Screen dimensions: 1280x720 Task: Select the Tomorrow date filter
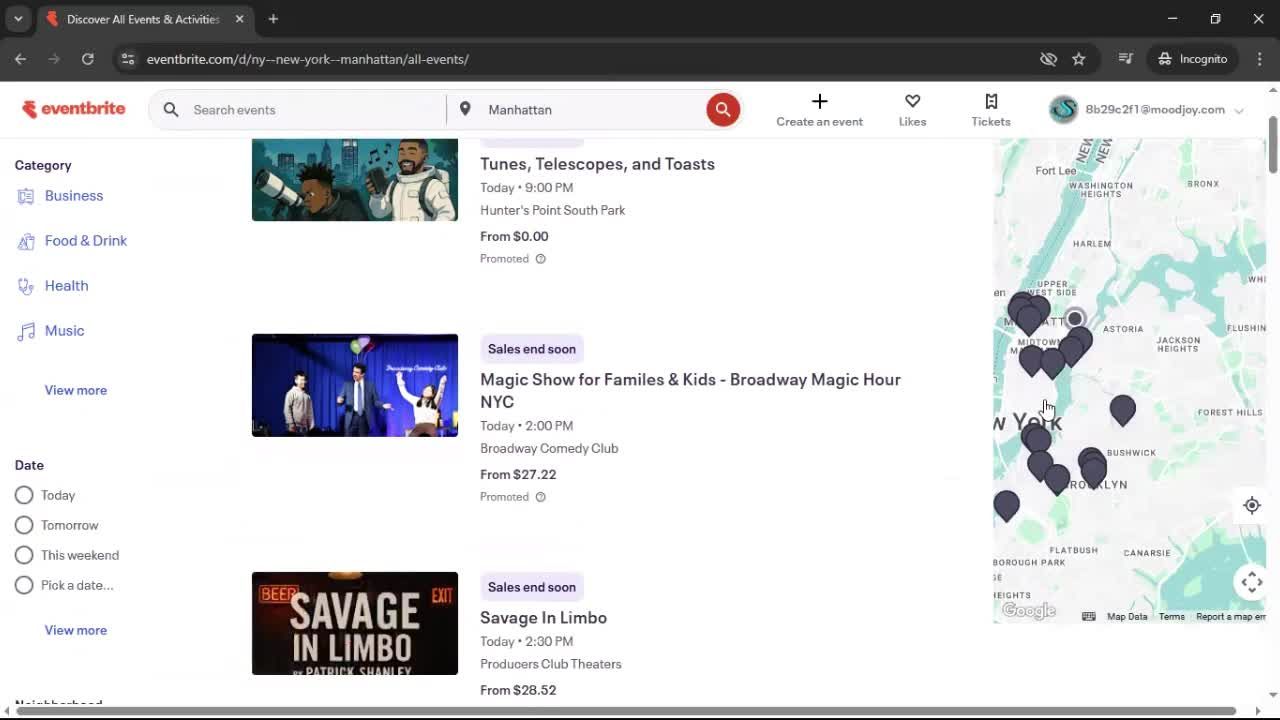24,525
